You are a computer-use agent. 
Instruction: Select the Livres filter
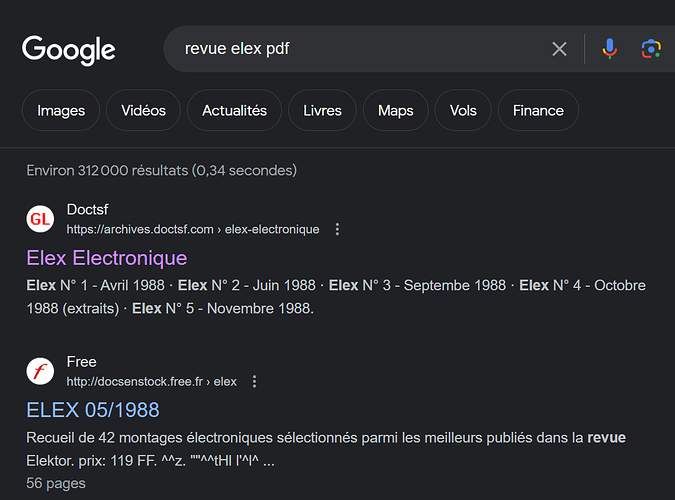pyautogui.click(x=322, y=110)
